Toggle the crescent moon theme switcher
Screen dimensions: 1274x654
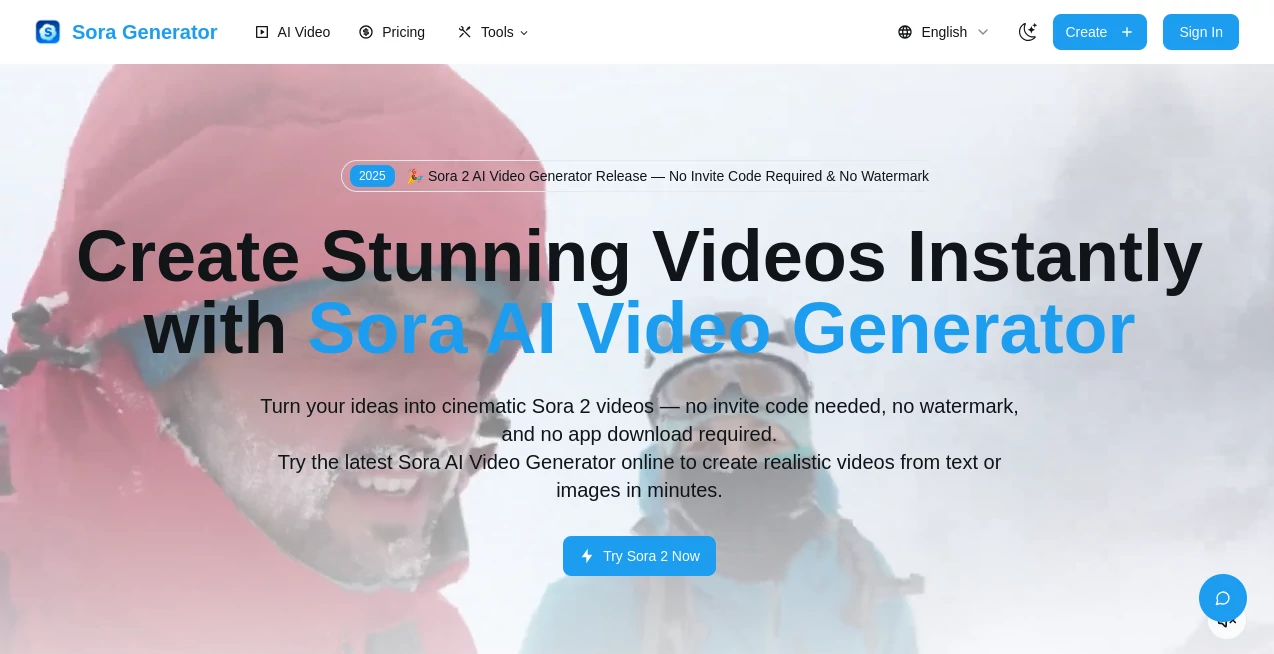pos(1027,31)
